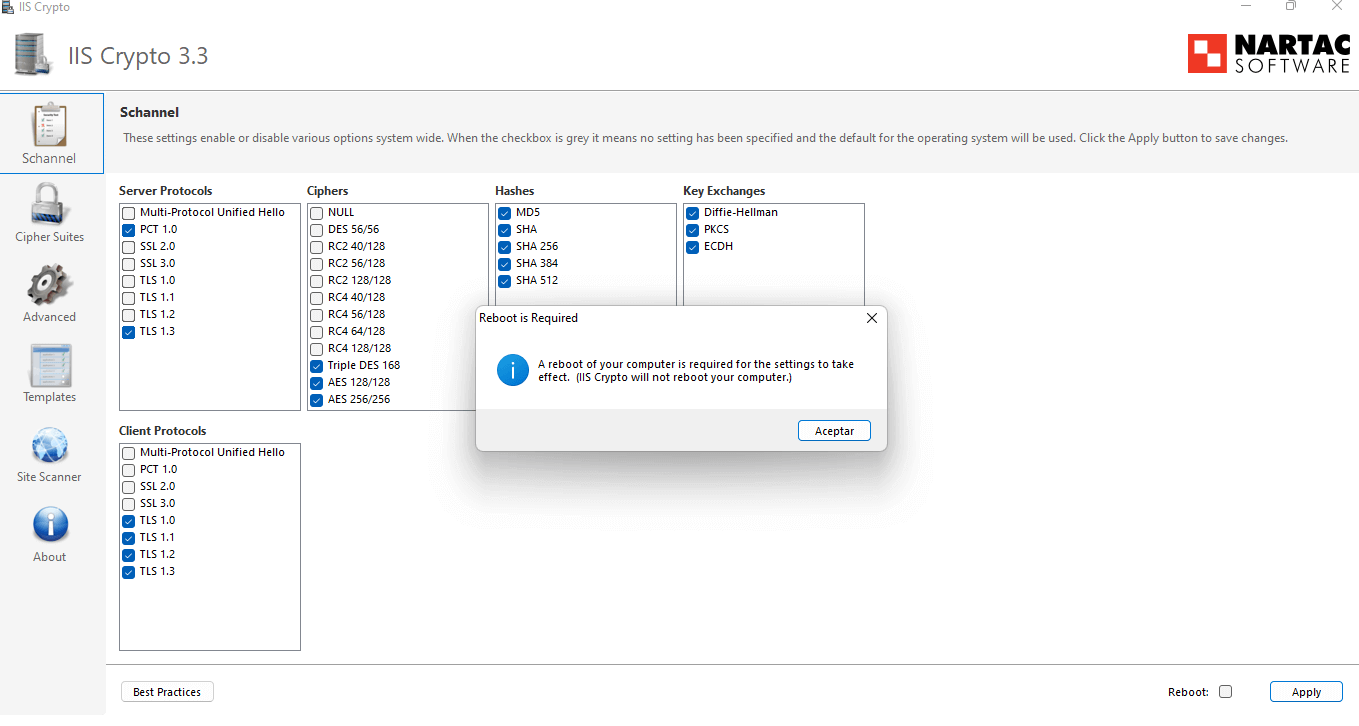Uncheck the AES 128/128 cipher
This screenshot has width=1359, height=726.
[316, 383]
